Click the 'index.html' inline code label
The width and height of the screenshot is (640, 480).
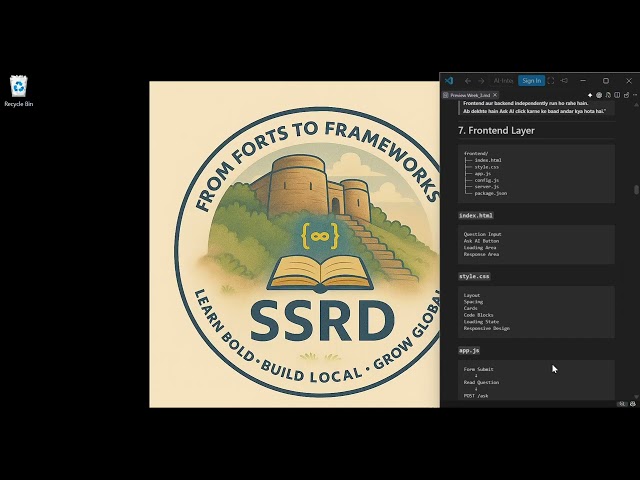click(476, 215)
